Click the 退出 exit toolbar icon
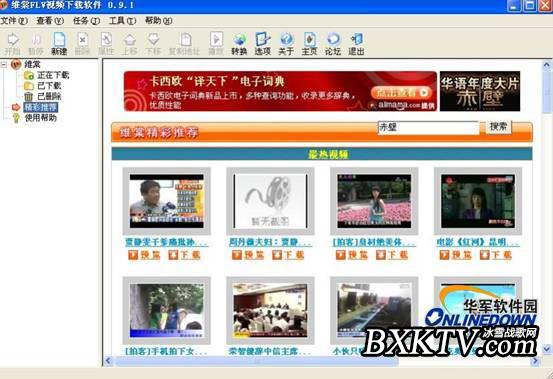The height and width of the screenshot is (379, 553). pos(356,44)
